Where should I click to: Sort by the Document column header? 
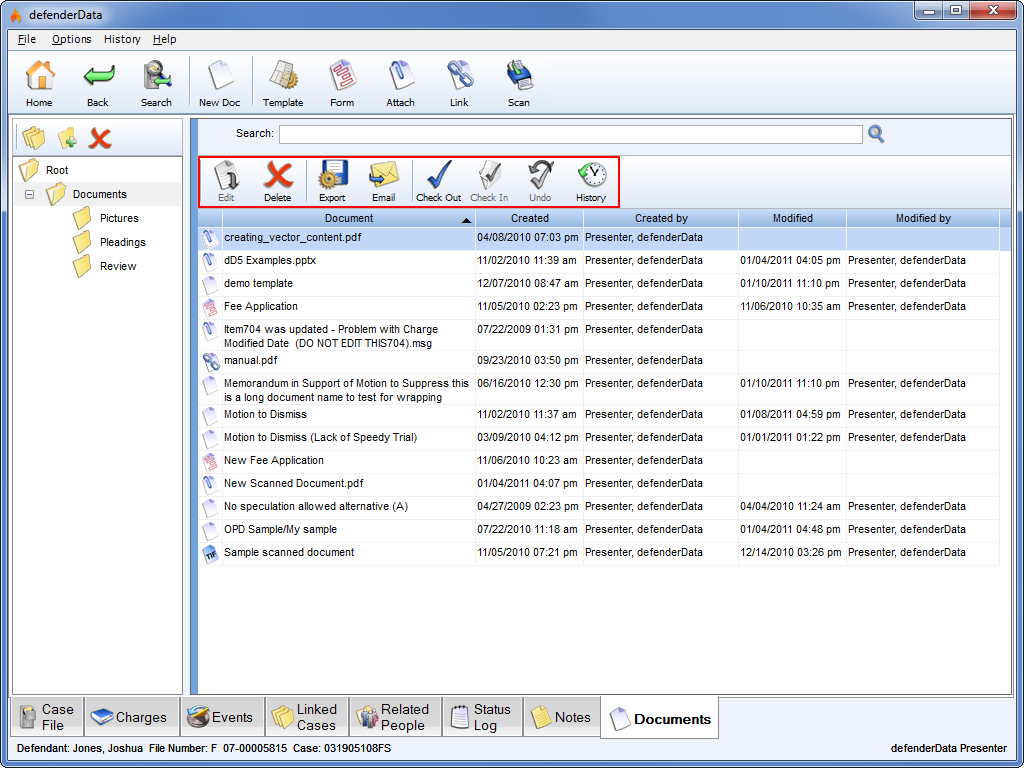[x=349, y=219]
